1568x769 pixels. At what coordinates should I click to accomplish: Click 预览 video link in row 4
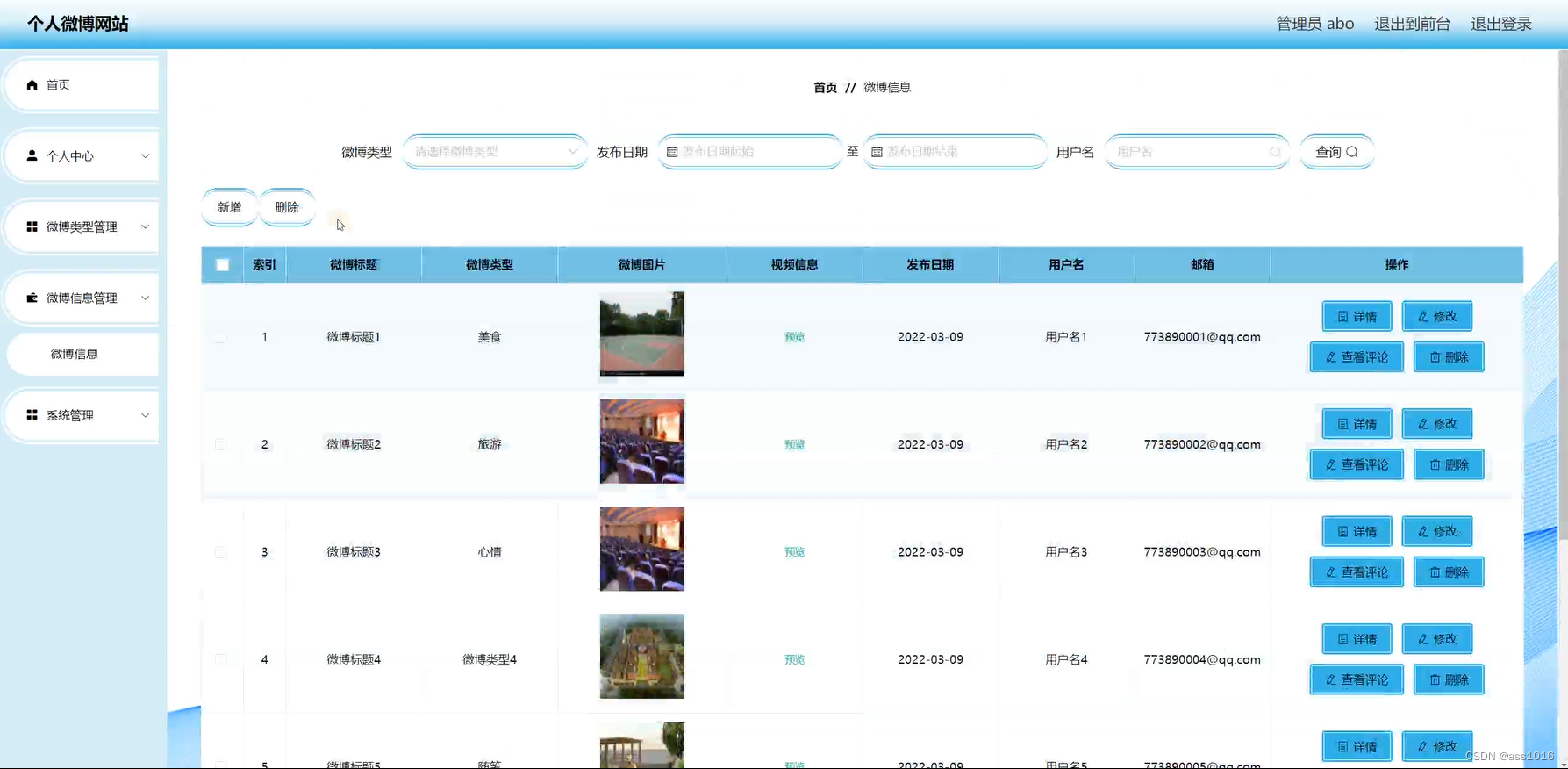[794, 659]
